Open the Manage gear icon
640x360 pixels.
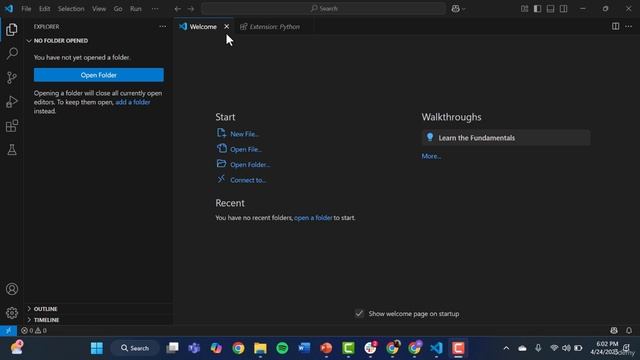(12, 313)
